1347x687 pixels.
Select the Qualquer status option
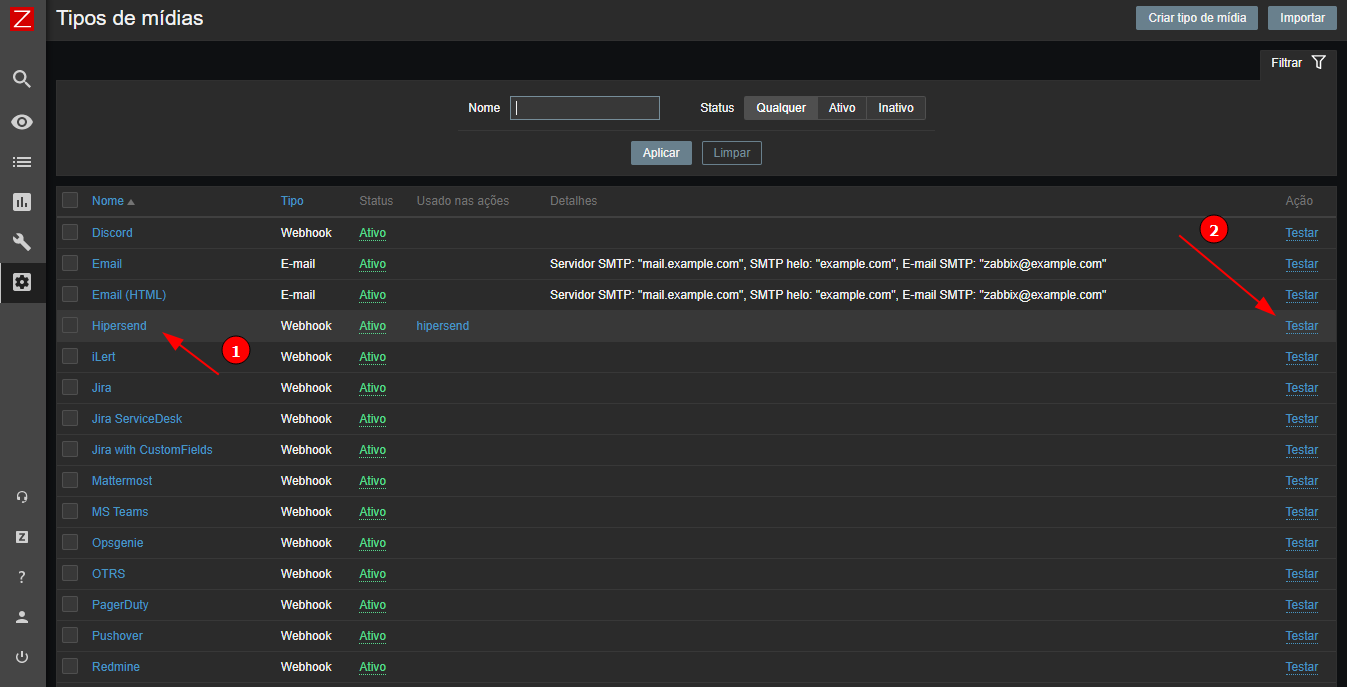[781, 108]
